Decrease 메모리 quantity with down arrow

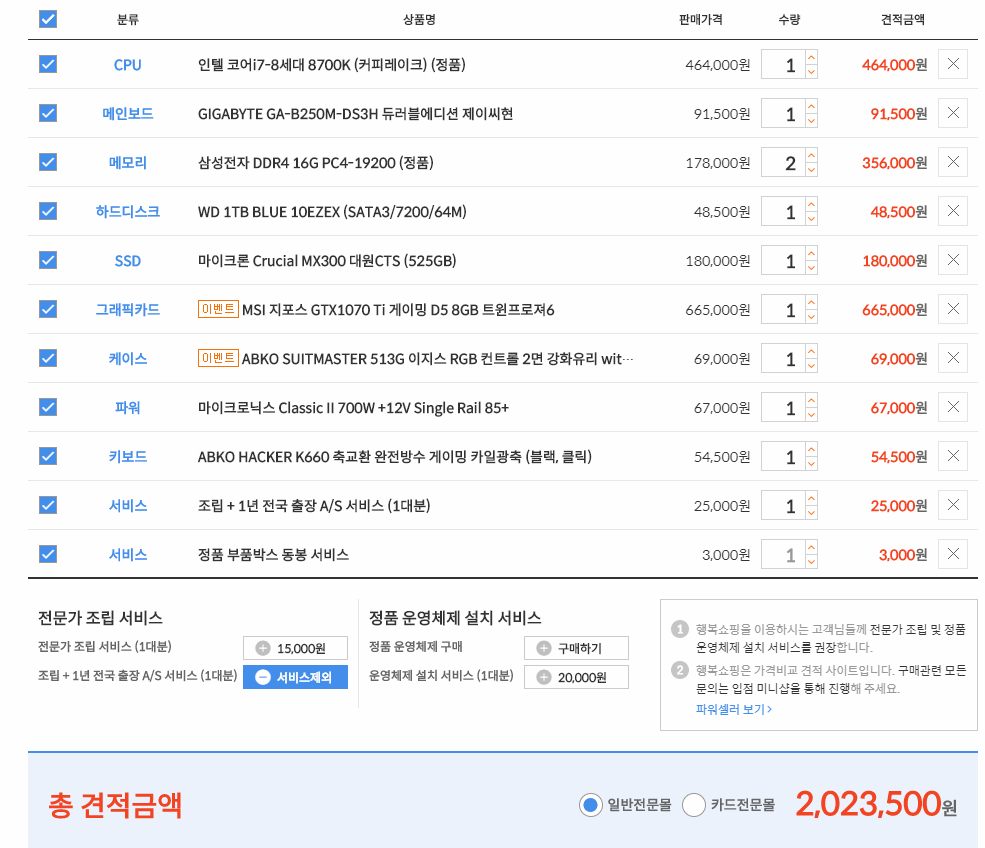tap(811, 170)
